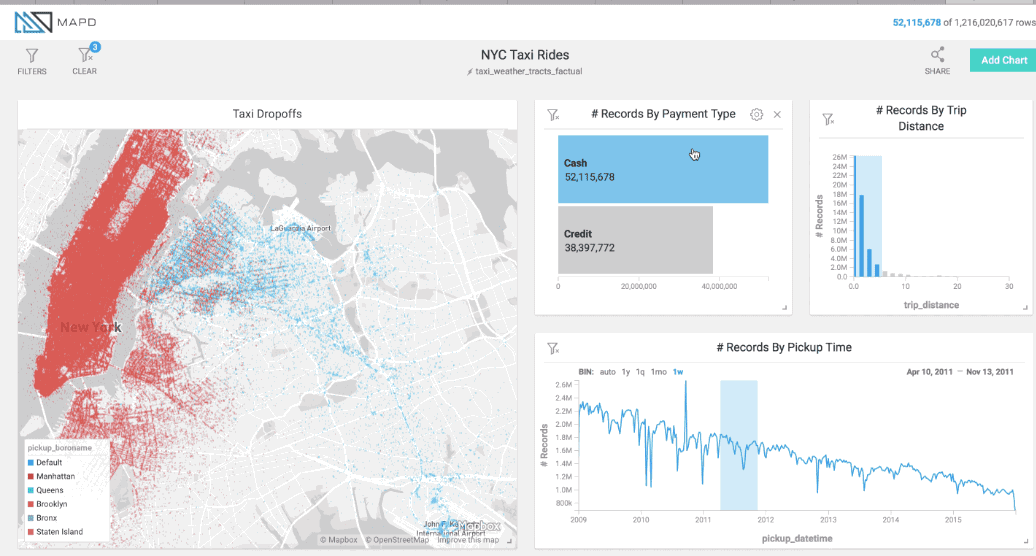Clear filter on Trip Distance chart

[828, 119]
